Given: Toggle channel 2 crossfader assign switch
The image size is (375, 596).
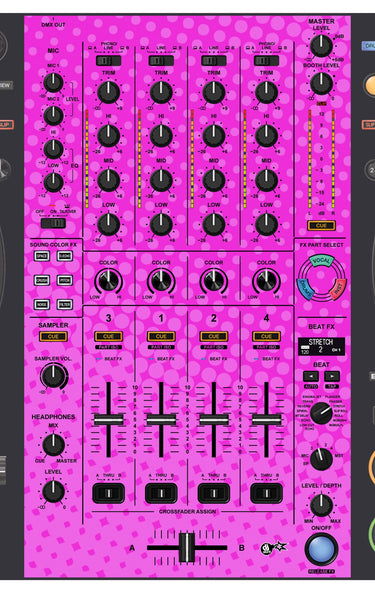Looking at the screenshot, I should click(x=214, y=493).
